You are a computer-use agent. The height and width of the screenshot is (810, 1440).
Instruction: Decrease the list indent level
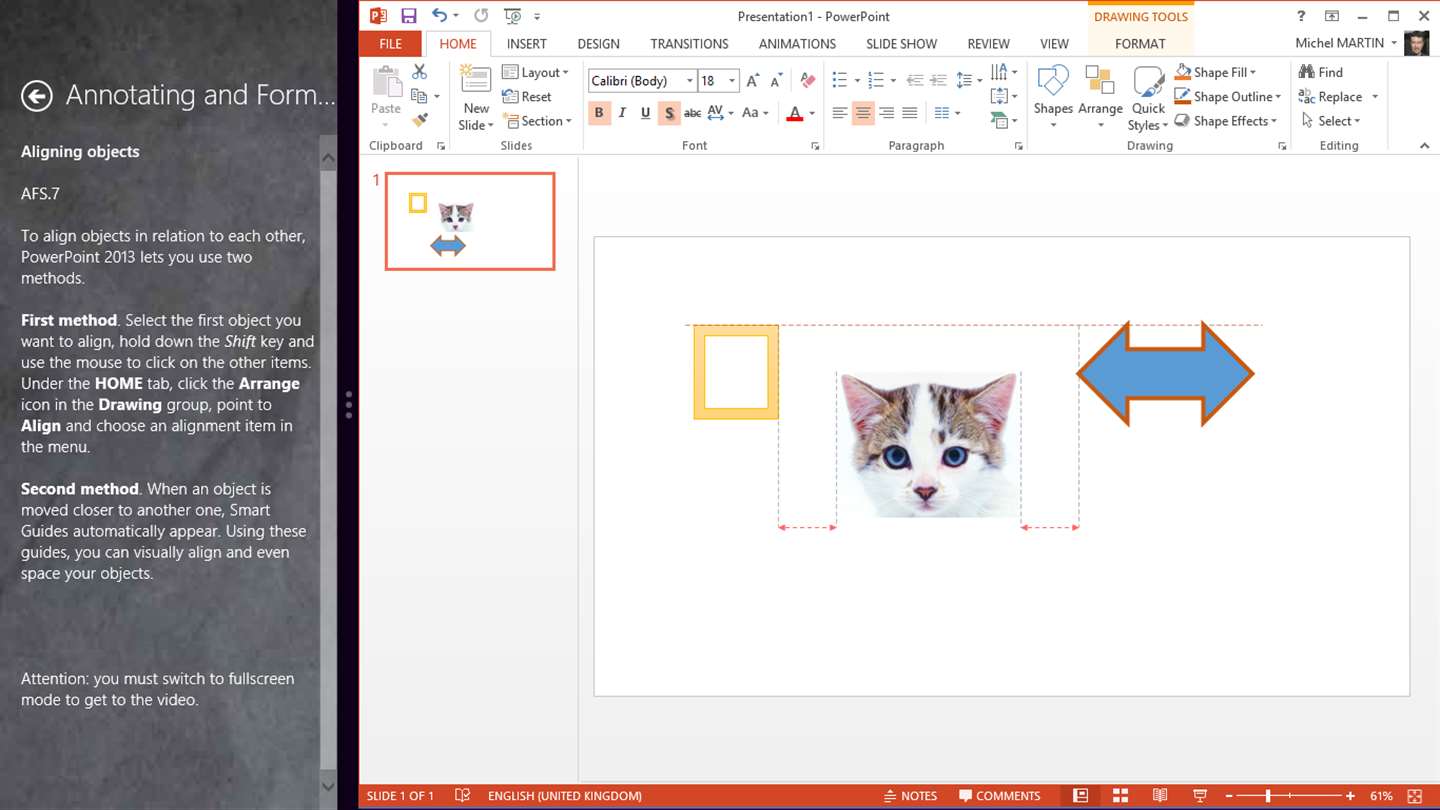(x=914, y=81)
